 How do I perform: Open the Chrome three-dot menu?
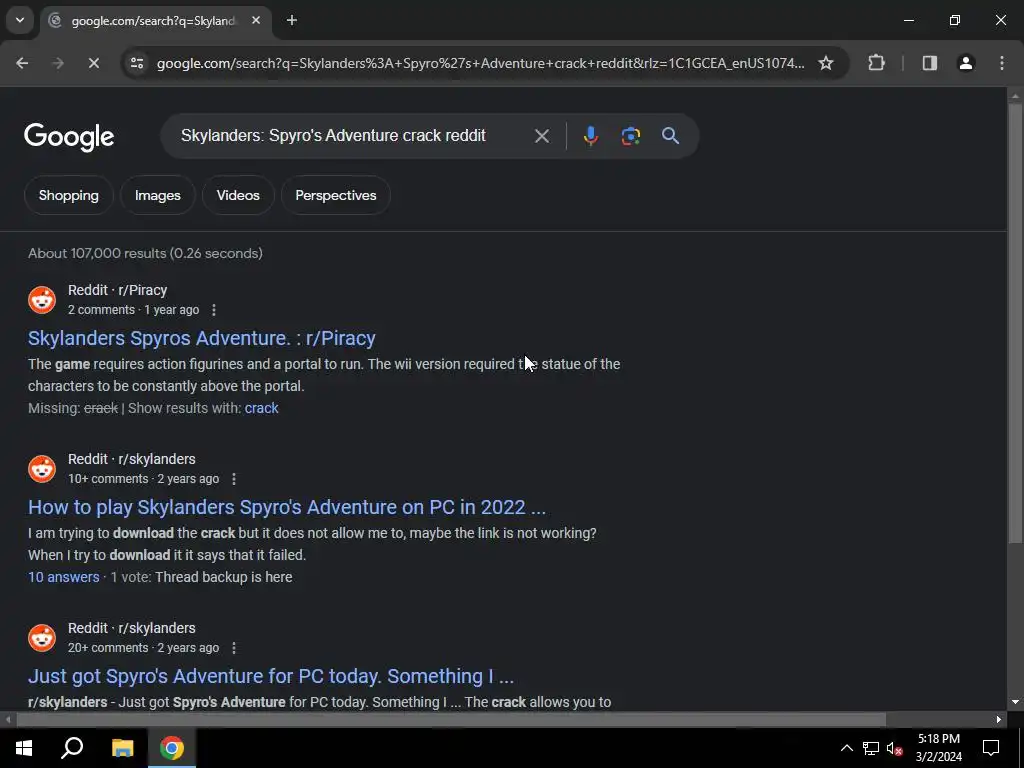(1002, 63)
